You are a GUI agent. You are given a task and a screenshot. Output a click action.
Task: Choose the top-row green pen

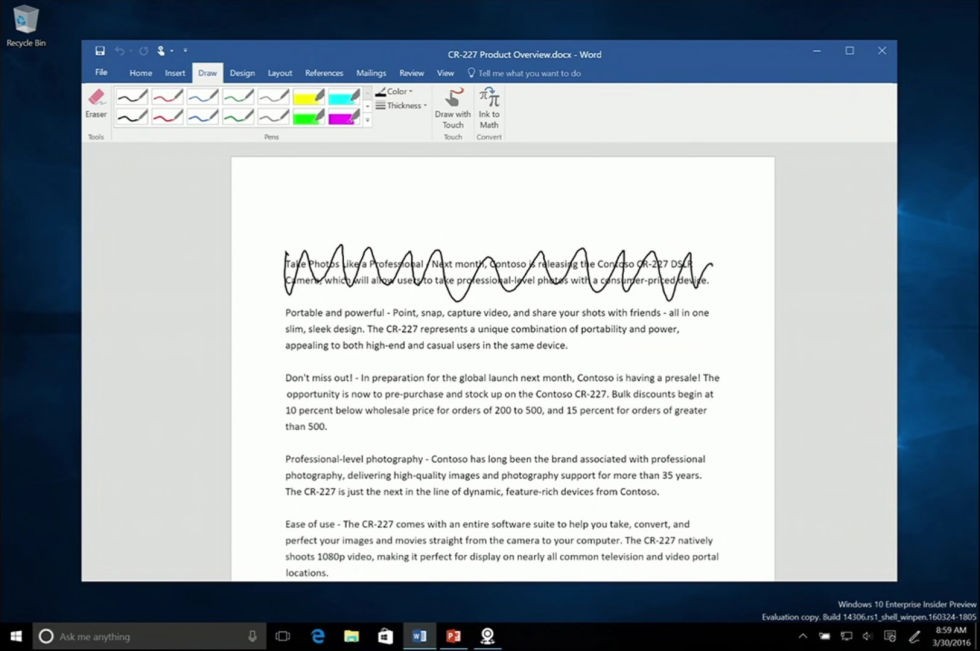238,97
